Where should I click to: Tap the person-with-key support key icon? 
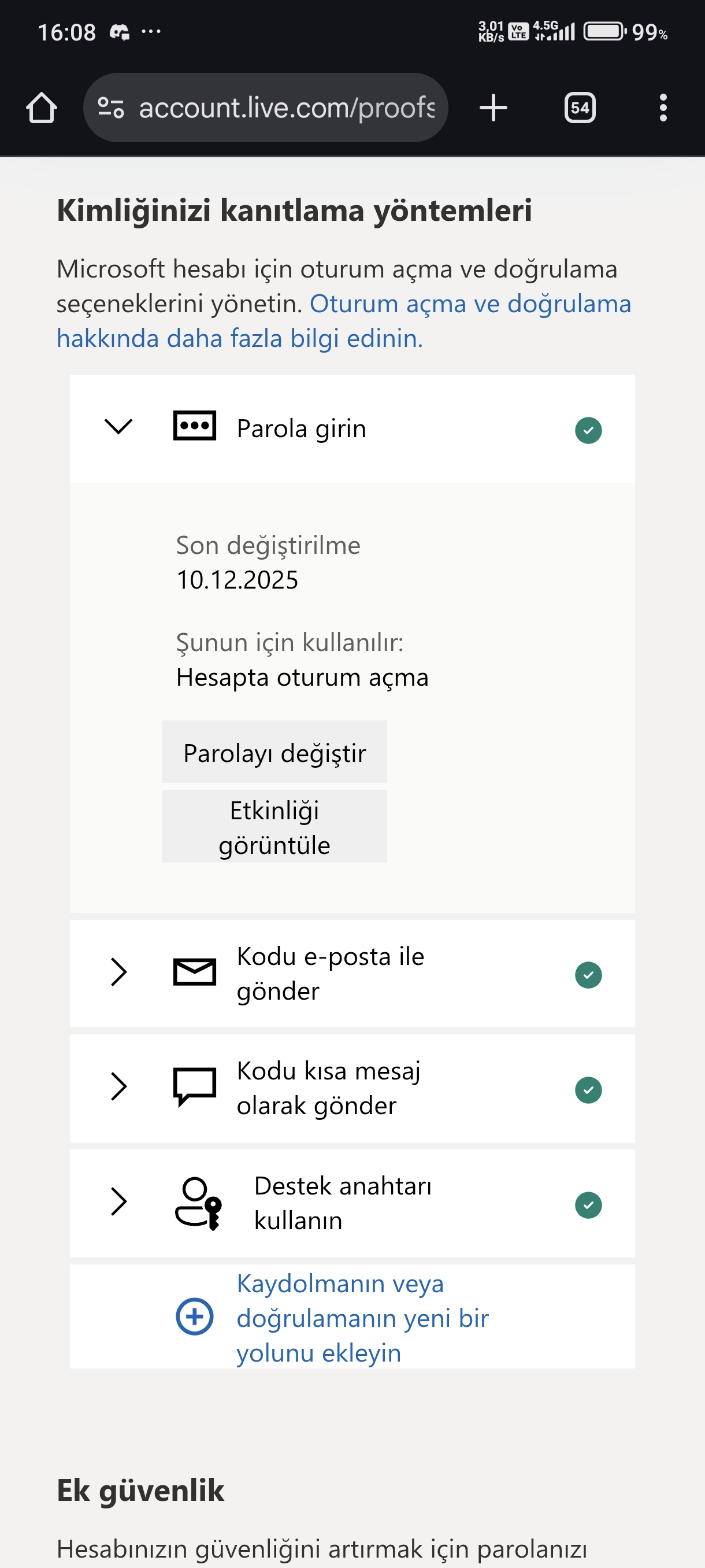(198, 1203)
